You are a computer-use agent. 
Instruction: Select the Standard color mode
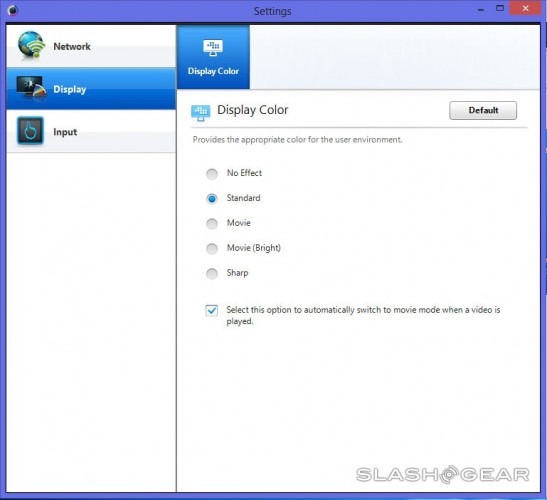coord(212,199)
